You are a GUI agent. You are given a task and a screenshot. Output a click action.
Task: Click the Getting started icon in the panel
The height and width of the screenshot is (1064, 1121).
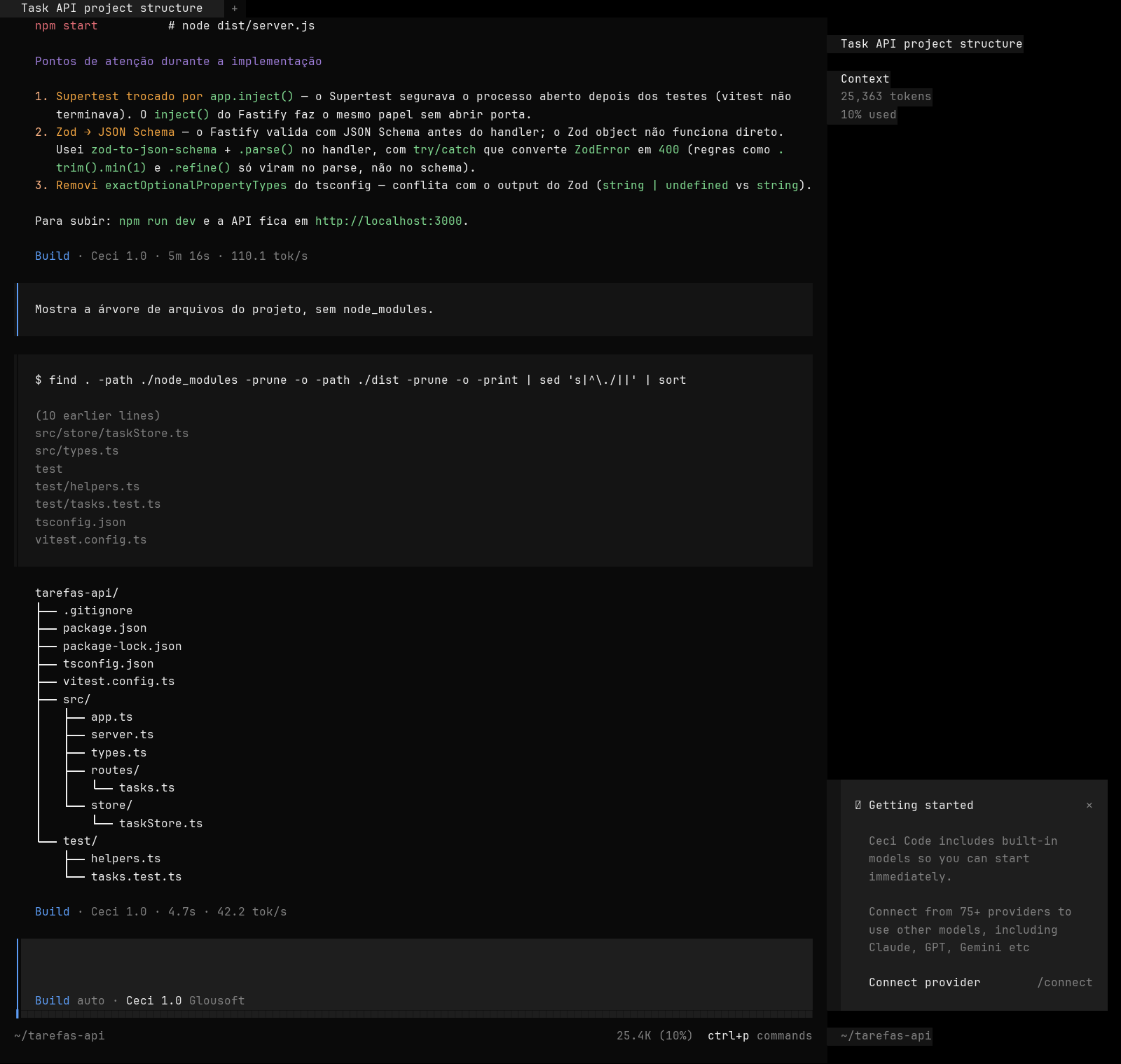(858, 806)
